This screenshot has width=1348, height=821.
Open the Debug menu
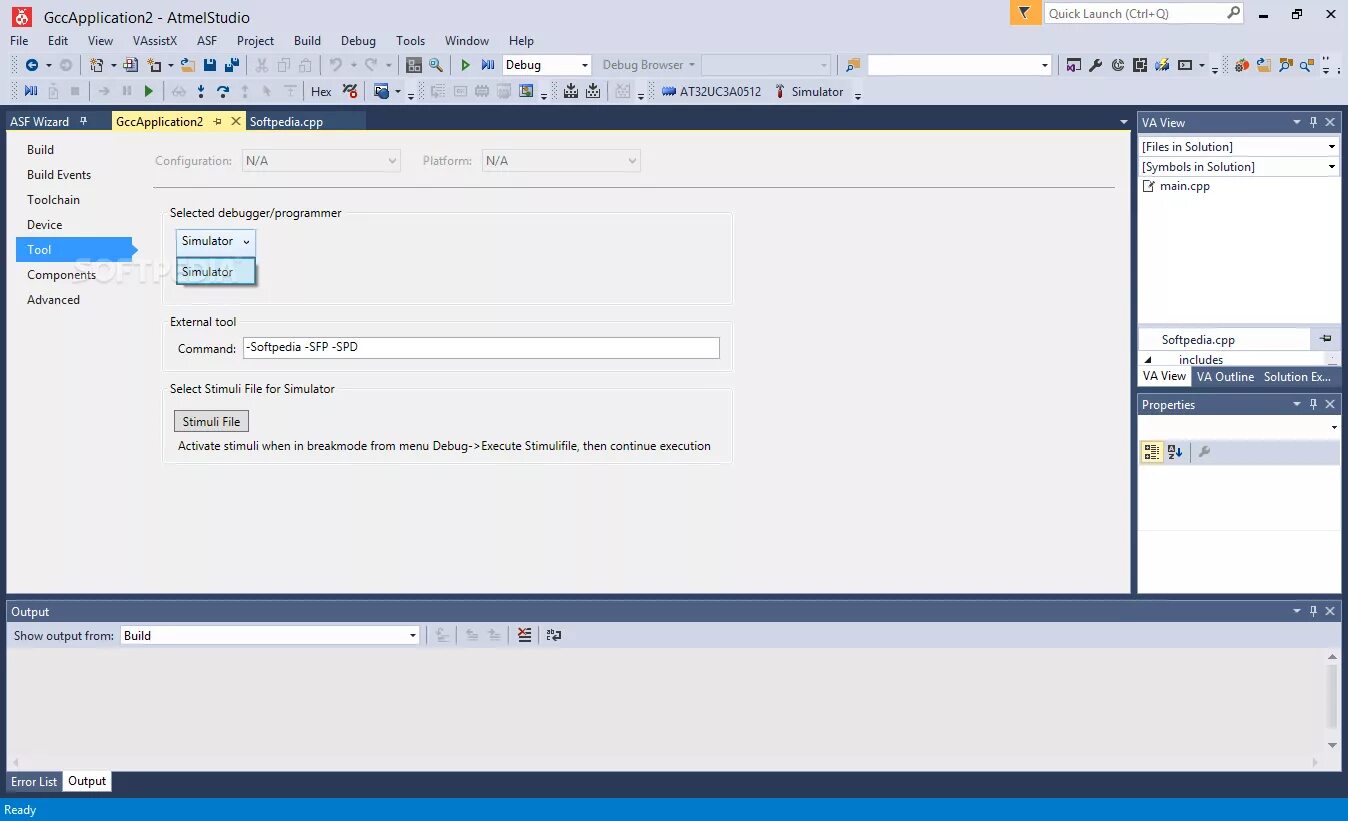coord(358,41)
